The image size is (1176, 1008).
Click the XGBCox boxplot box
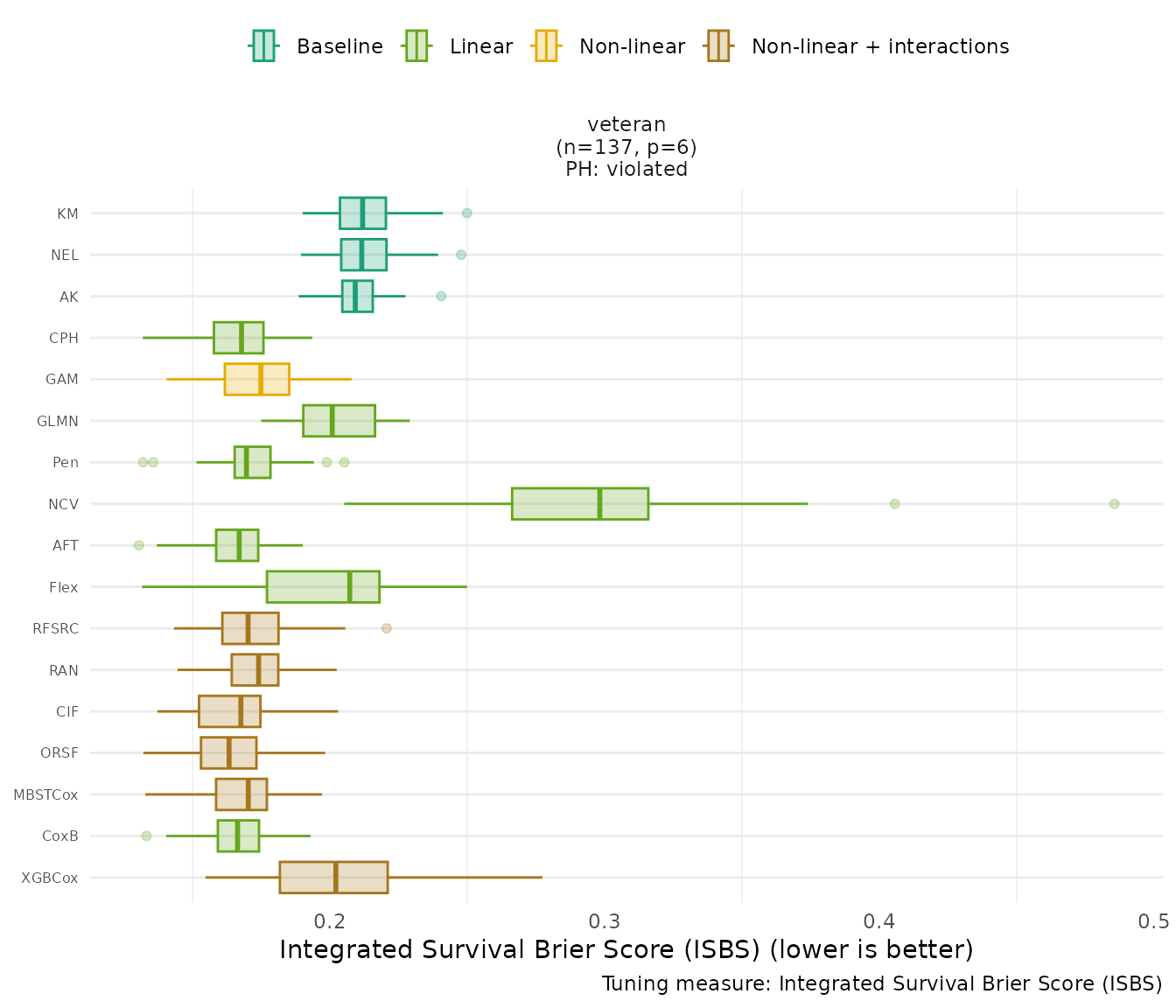[x=333, y=878]
